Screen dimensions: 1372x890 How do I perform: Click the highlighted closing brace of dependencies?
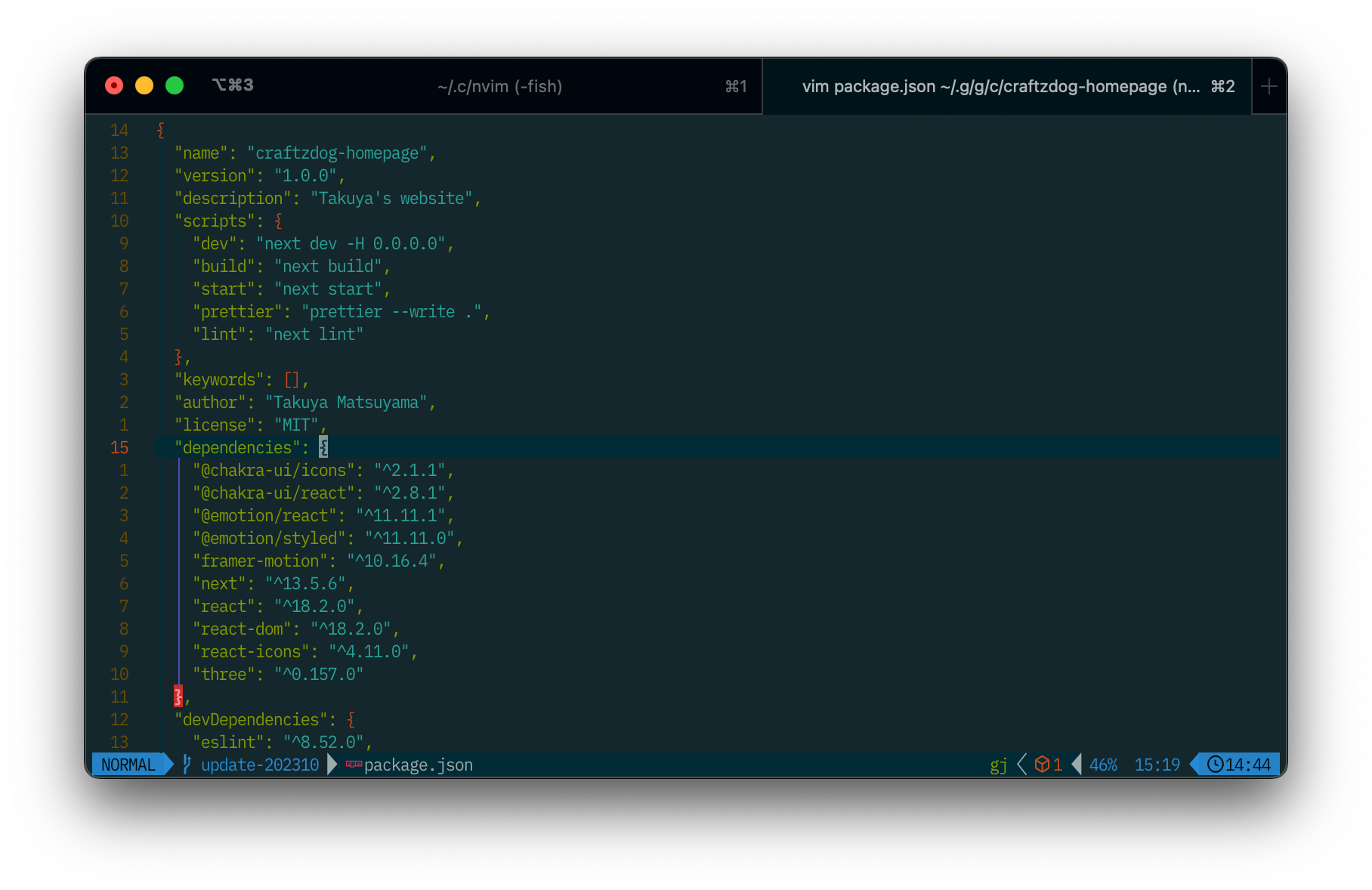tap(178, 696)
